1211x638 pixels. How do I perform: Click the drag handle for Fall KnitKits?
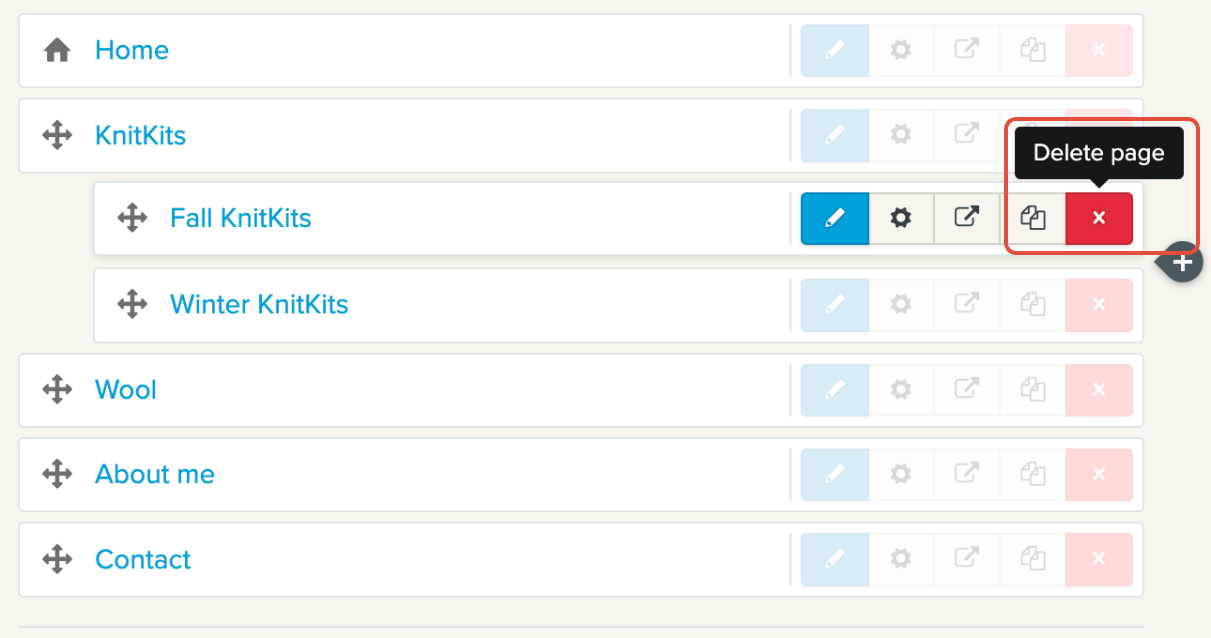tap(132, 218)
